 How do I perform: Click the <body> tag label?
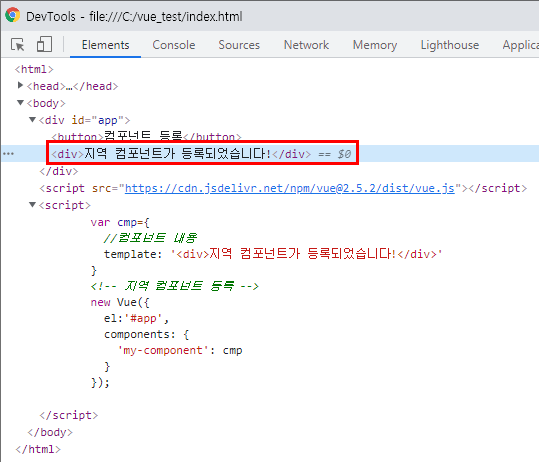46,103
